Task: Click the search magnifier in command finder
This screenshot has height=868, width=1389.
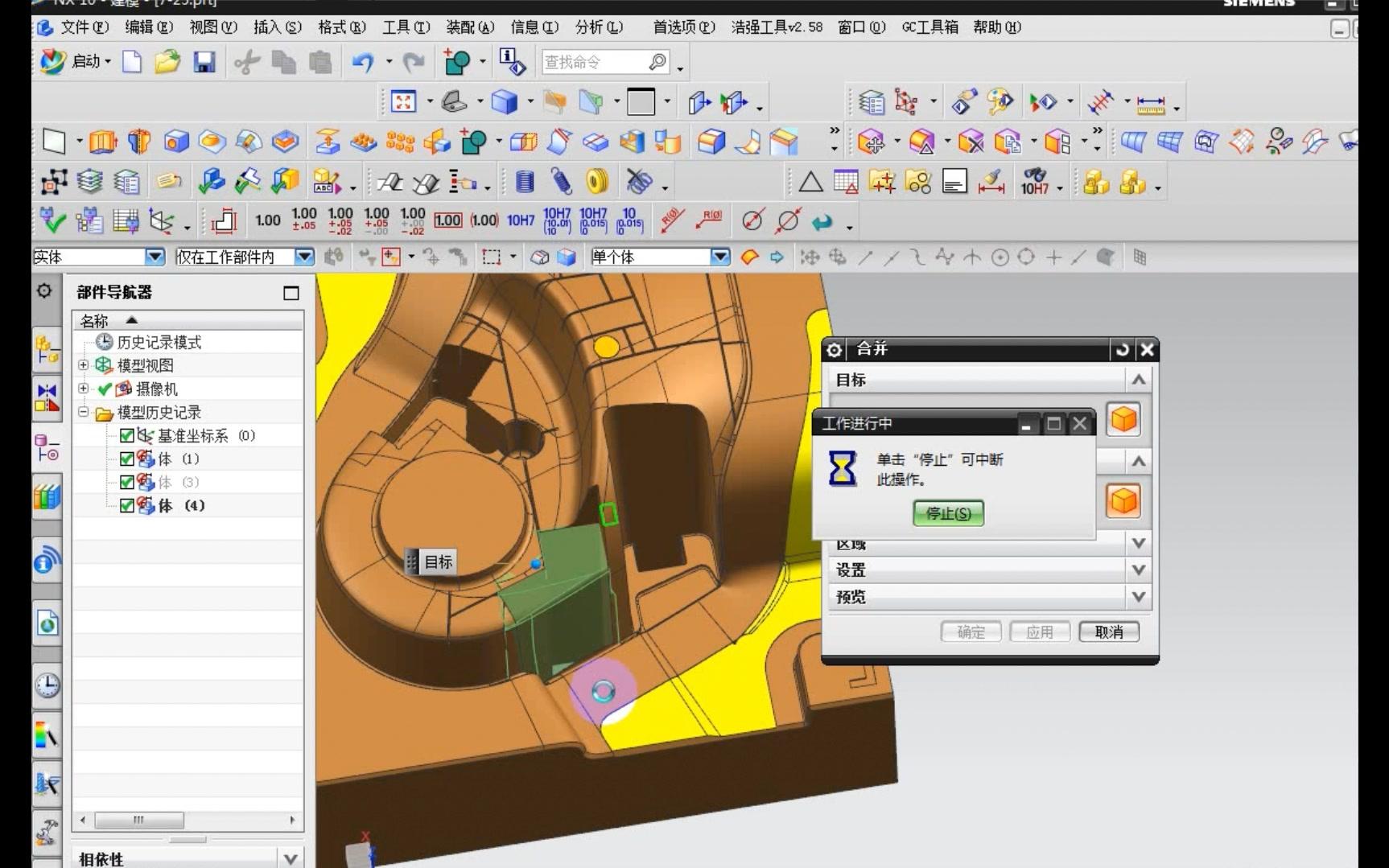Action: pyautogui.click(x=657, y=62)
